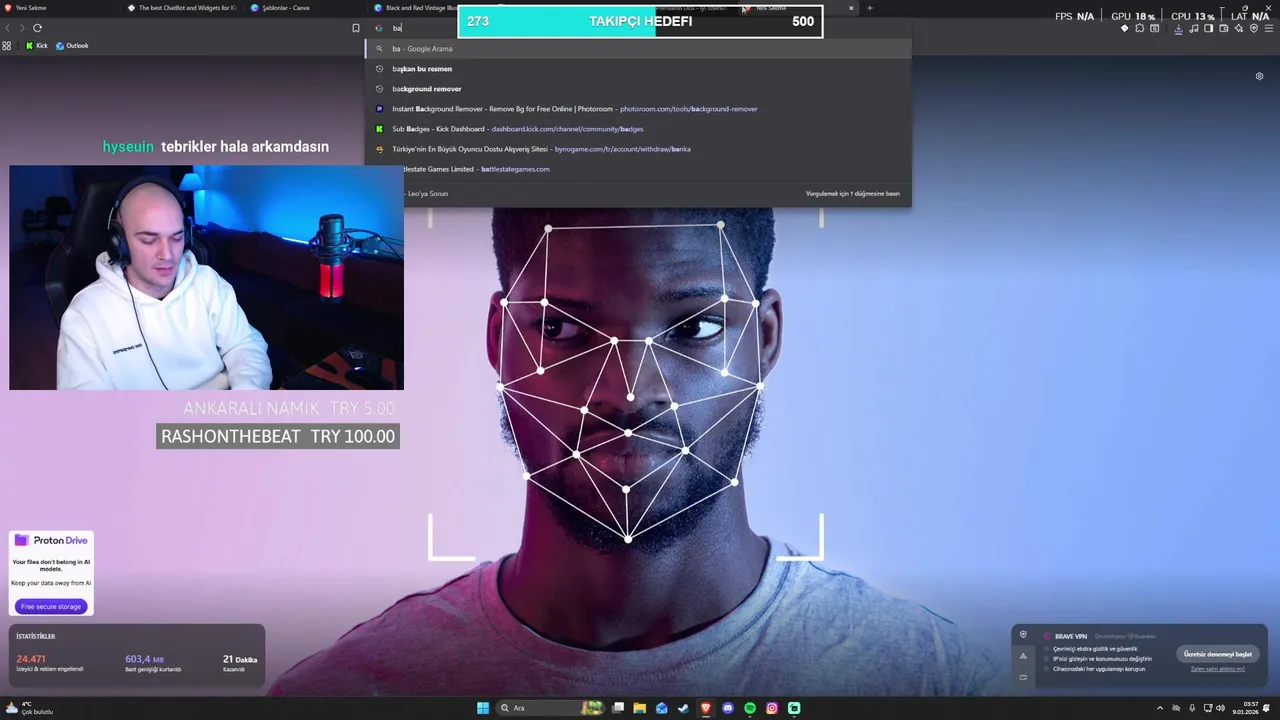Viewport: 1280px width, 720px height.
Task: Click the weather widget on the taskbar
Action: click(x=28, y=708)
